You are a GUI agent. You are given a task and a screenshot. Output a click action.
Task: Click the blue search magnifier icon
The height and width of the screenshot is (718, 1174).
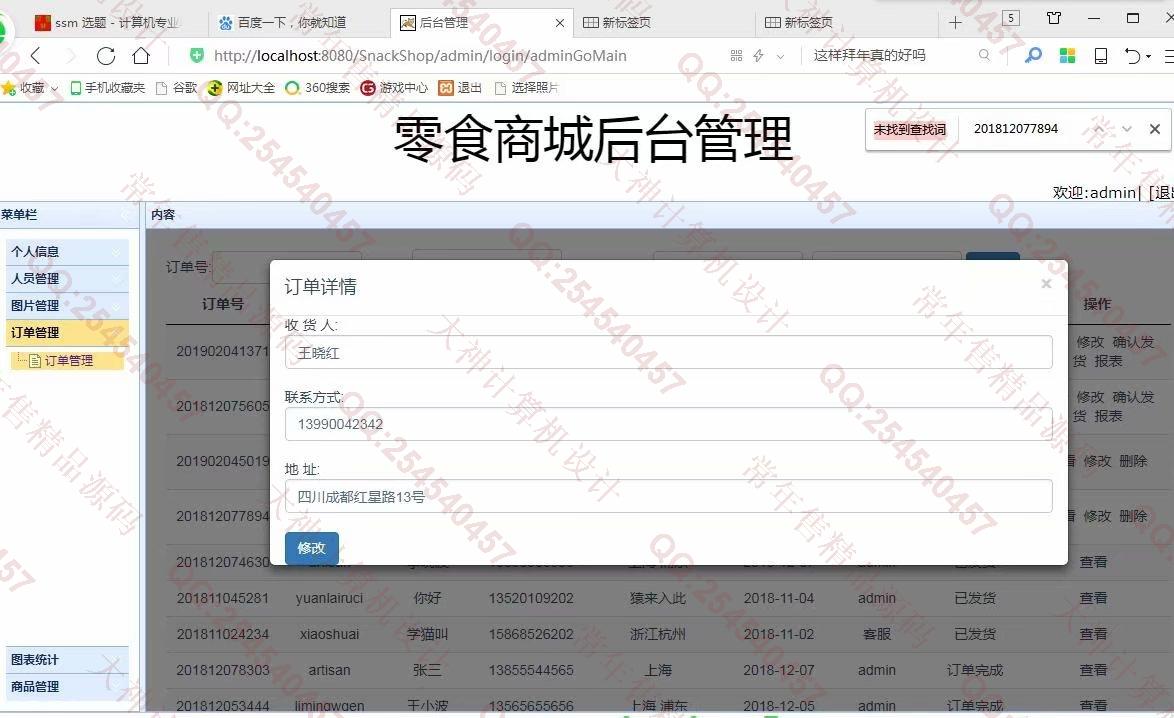pos(1033,56)
